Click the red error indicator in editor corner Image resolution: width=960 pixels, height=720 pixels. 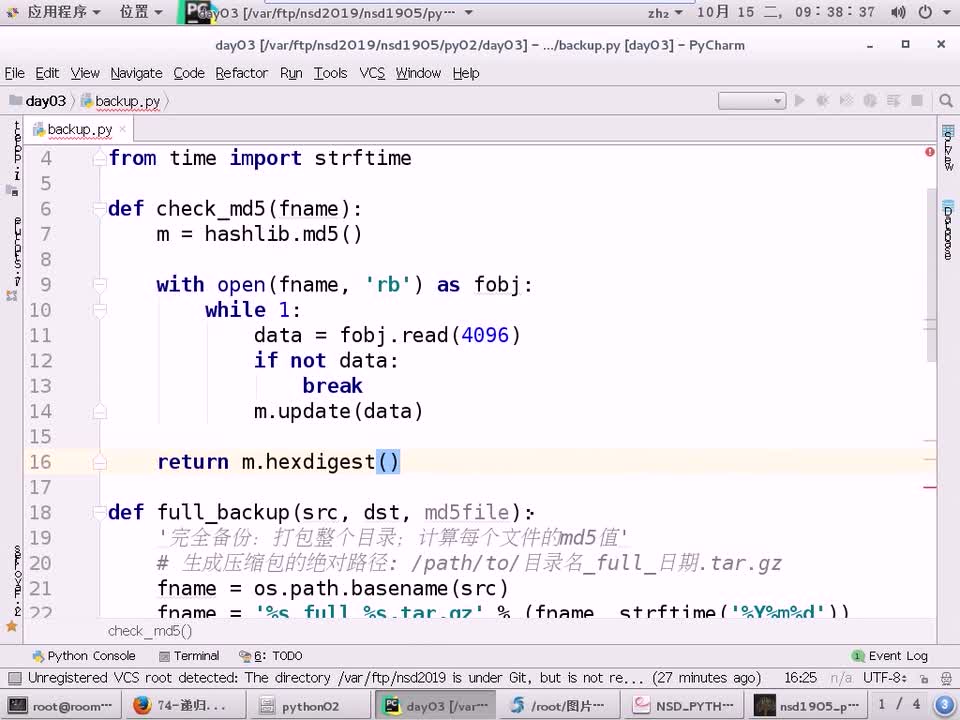click(929, 151)
